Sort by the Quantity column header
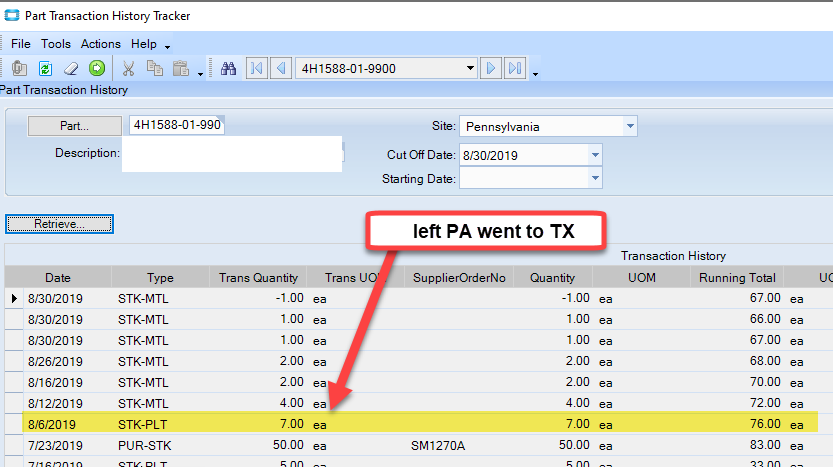Image resolution: width=833 pixels, height=467 pixels. pyautogui.click(x=552, y=278)
